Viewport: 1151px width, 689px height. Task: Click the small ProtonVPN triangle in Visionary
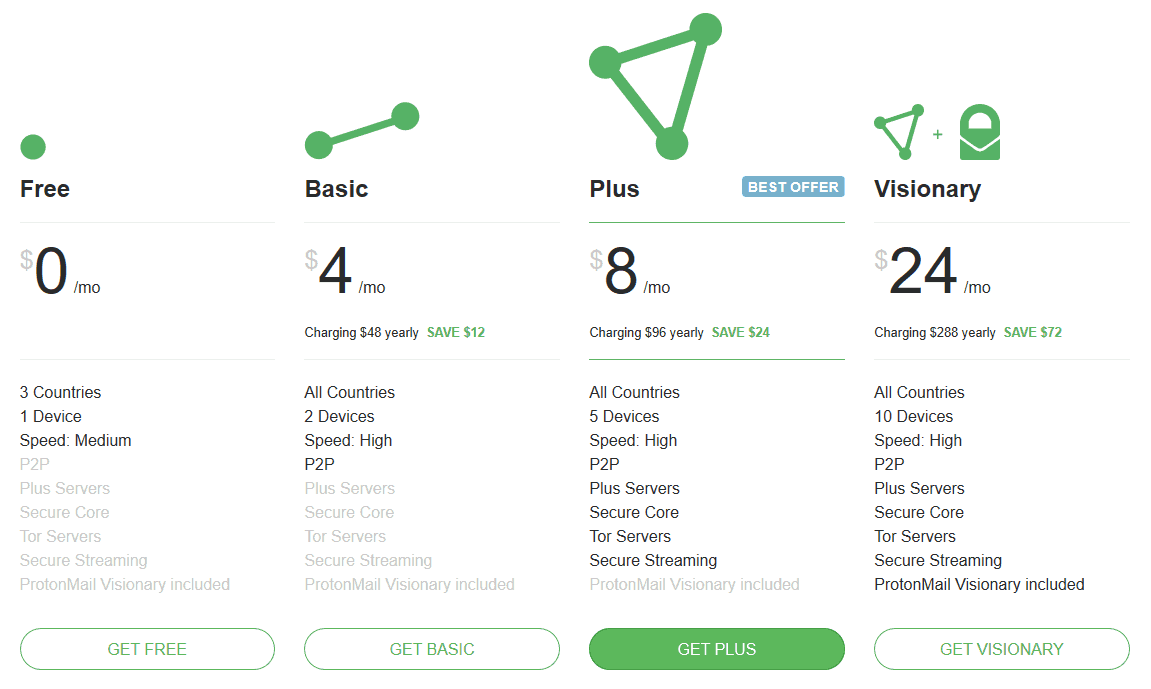pos(899,132)
